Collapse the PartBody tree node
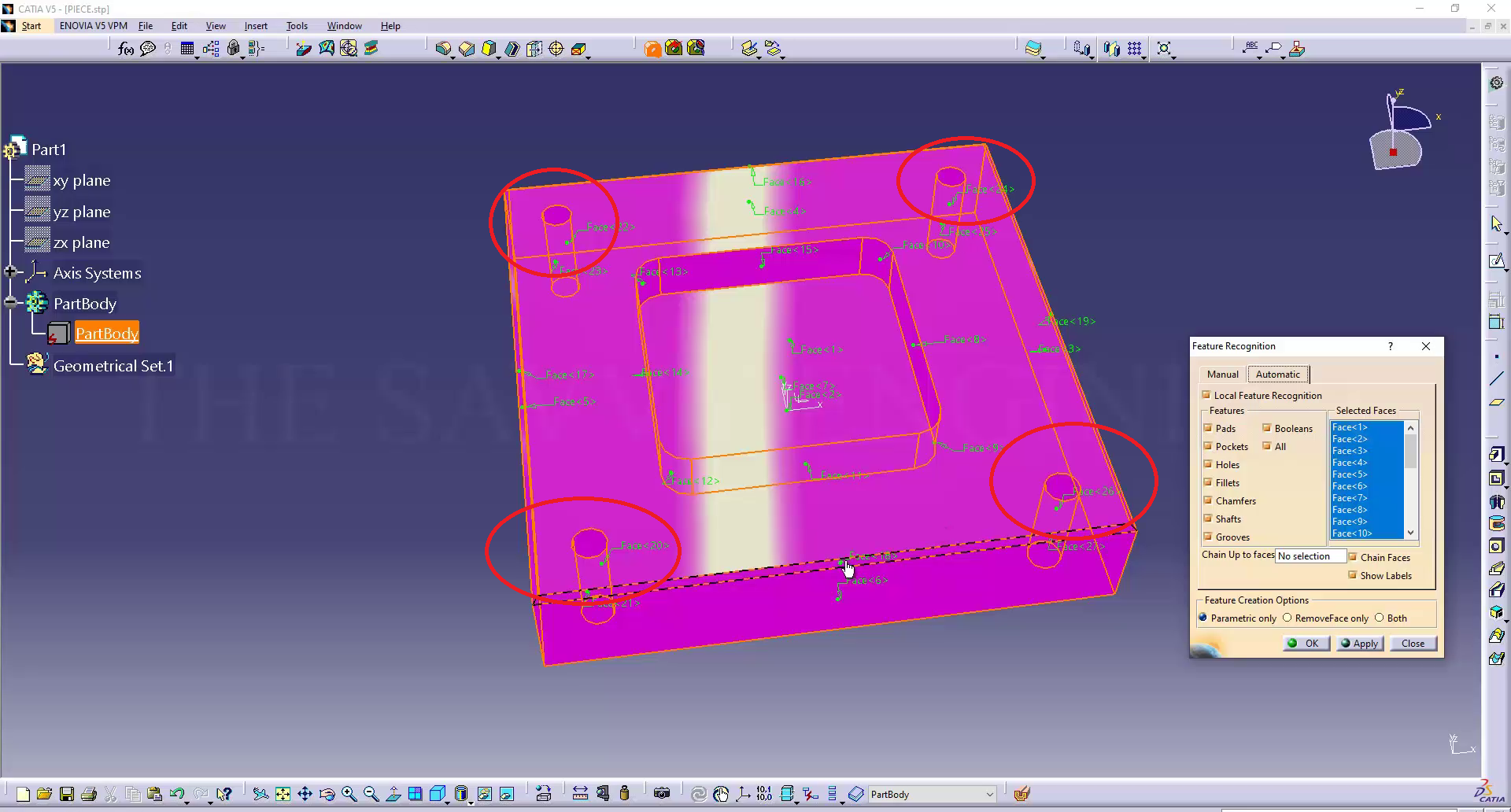This screenshot has height=812, width=1511. click(x=10, y=303)
